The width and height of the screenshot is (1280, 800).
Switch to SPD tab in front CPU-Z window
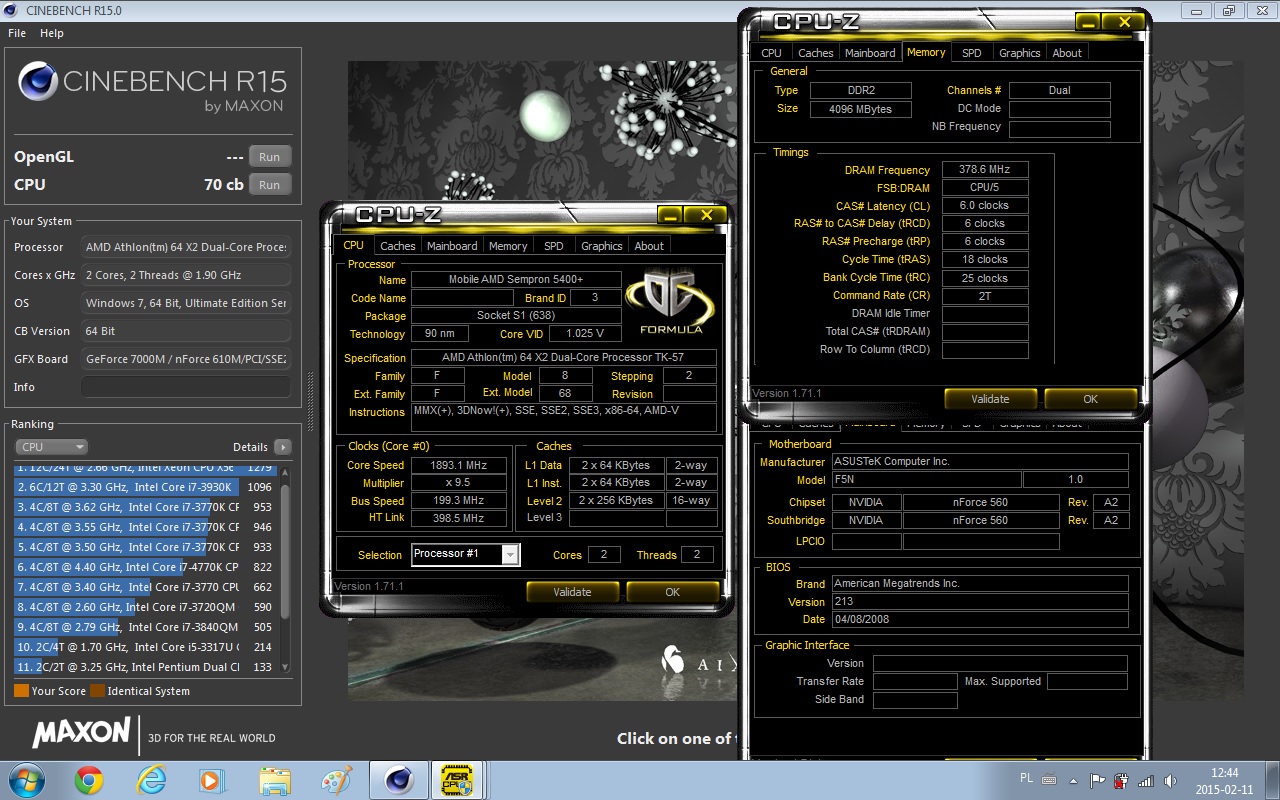tap(554, 246)
